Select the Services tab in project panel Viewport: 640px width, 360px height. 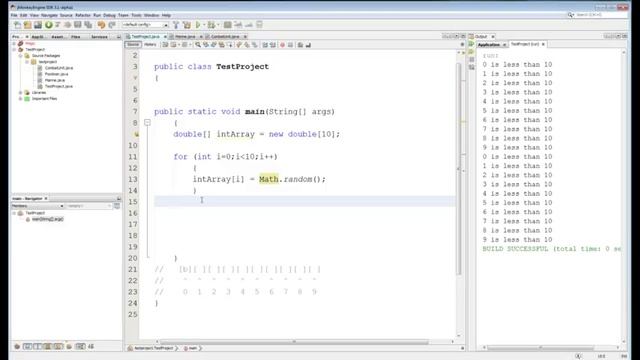coord(99,37)
